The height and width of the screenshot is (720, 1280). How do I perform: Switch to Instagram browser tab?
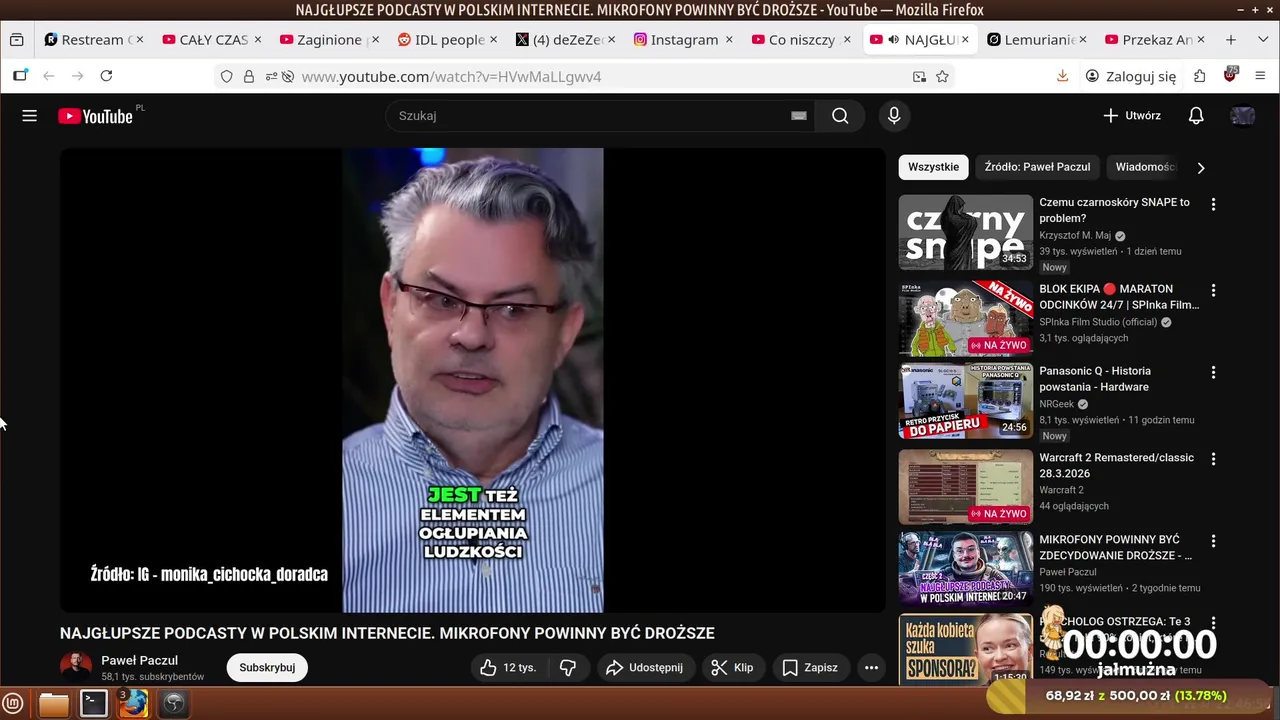coord(683,40)
